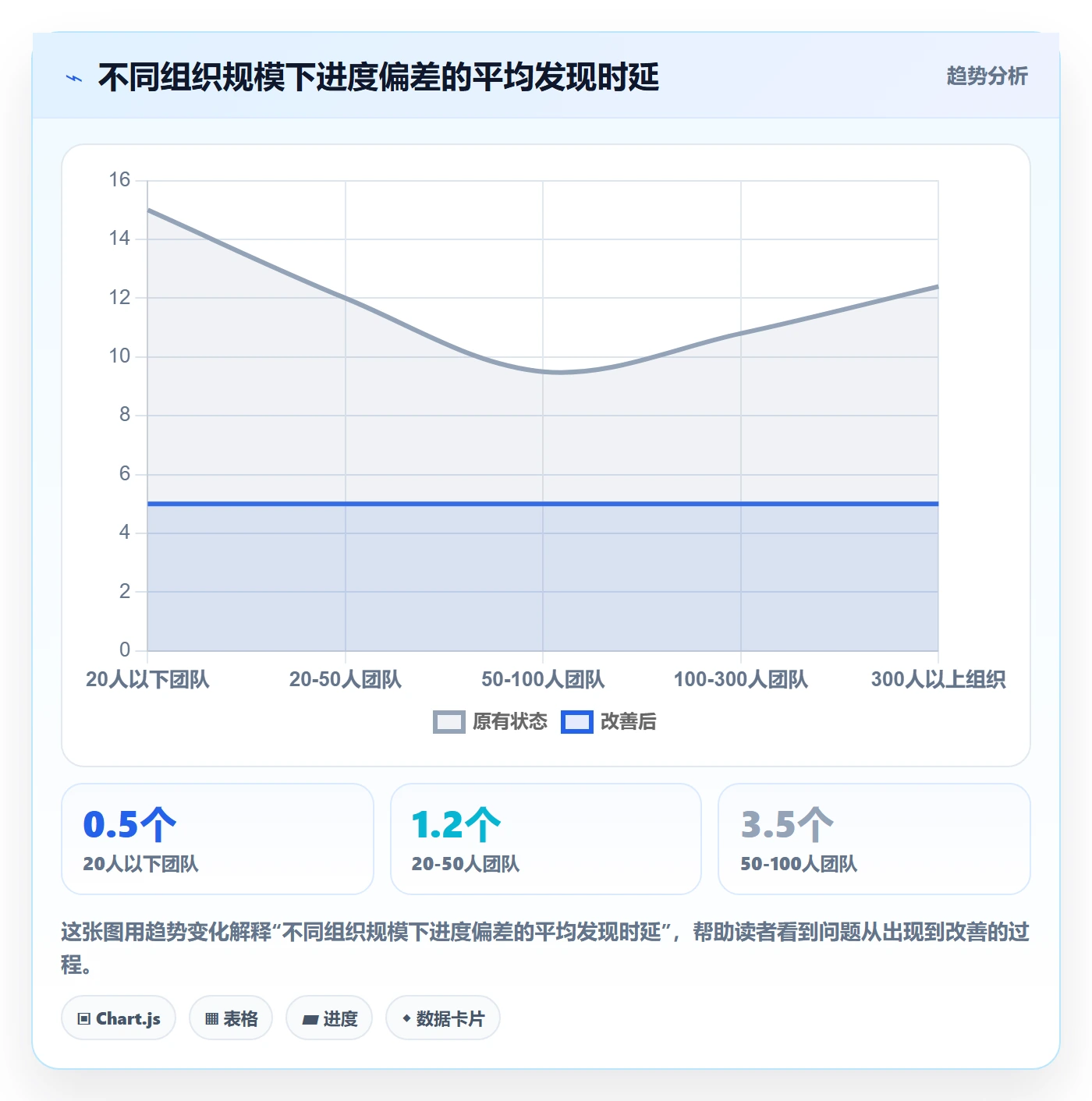Toggle the 原有状态 legend swatch
This screenshot has height=1101, width=1092.
449,722
